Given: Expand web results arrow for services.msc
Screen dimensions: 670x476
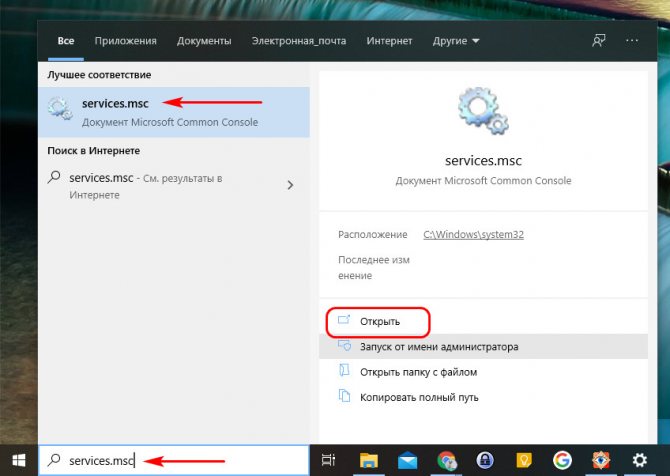Looking at the screenshot, I should [291, 185].
